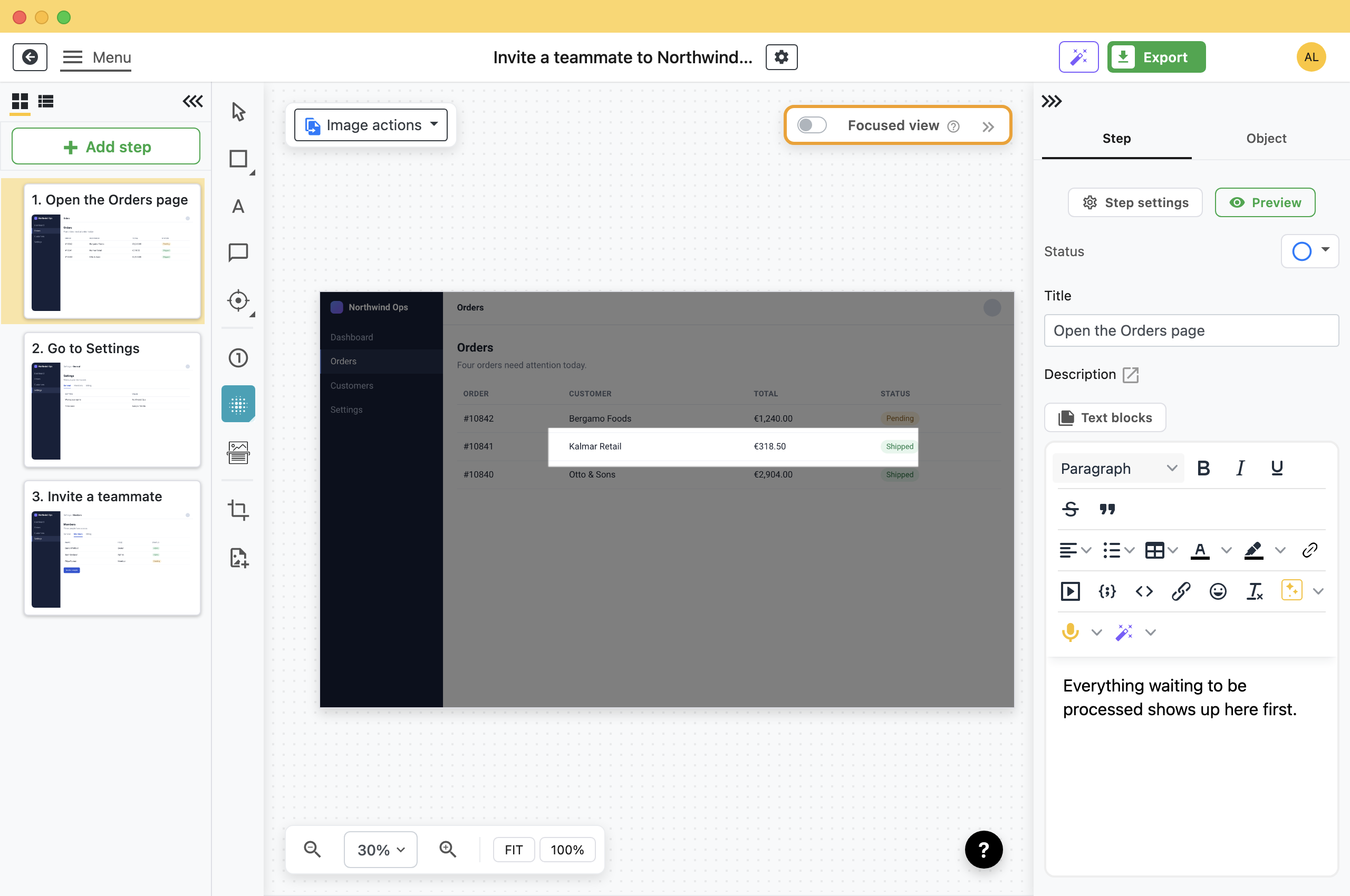Click the microphone dictation icon
1350x896 pixels.
pyautogui.click(x=1071, y=632)
